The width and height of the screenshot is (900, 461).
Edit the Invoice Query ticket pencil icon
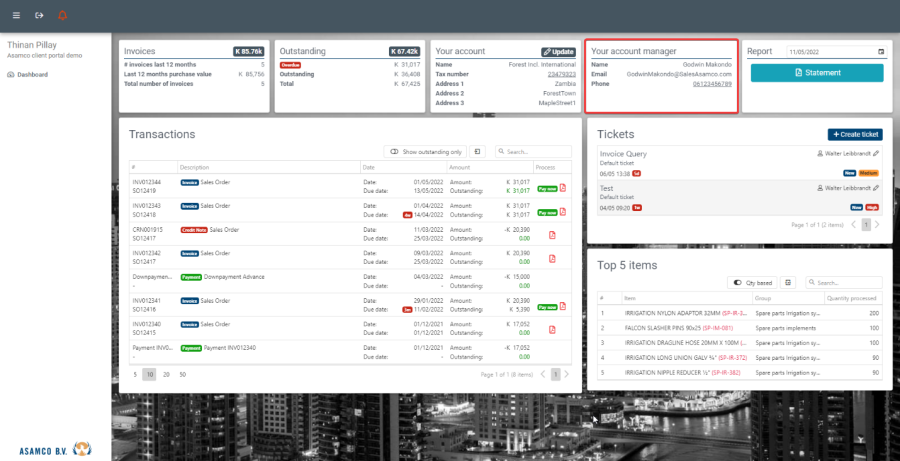[877, 153]
